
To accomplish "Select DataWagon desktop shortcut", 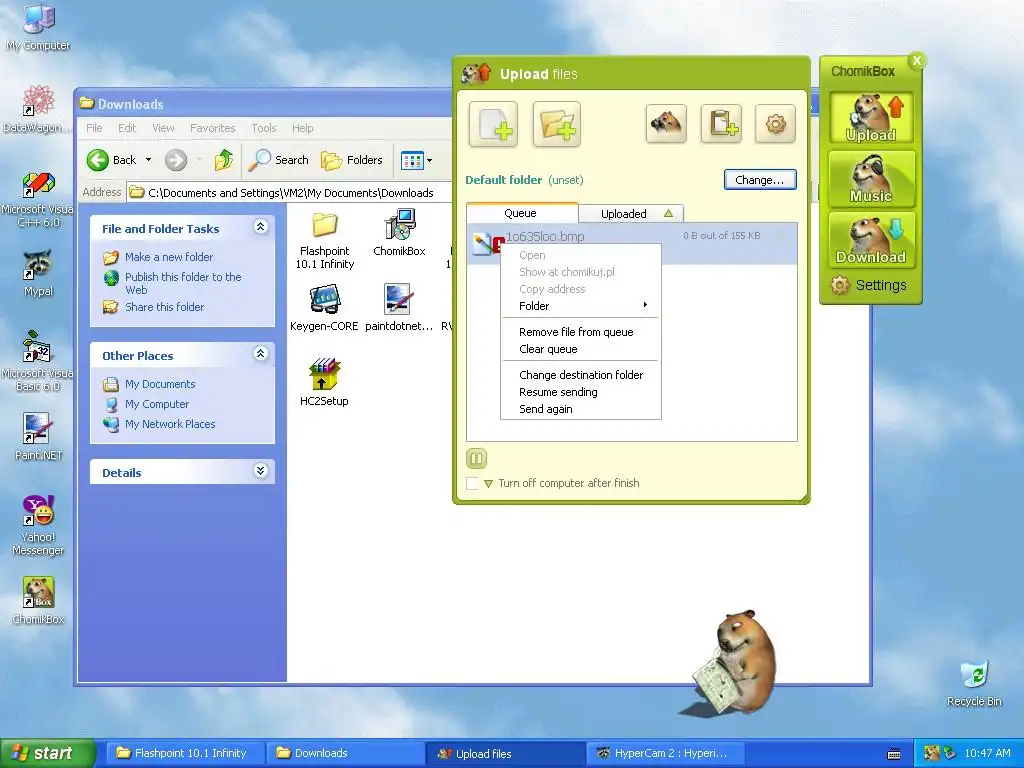I will pyautogui.click(x=38, y=110).
